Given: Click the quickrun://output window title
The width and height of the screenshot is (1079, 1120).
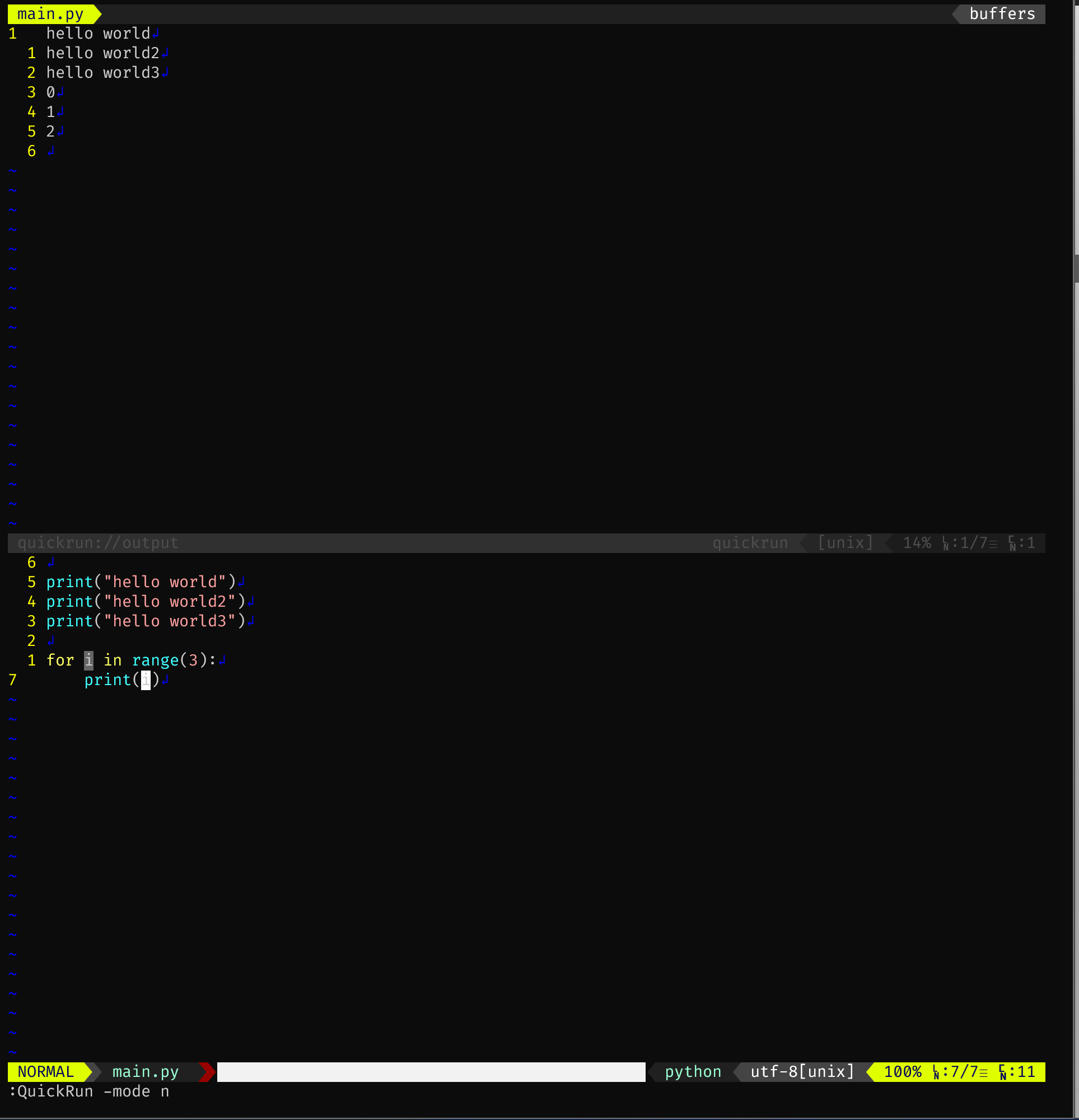Looking at the screenshot, I should [98, 542].
